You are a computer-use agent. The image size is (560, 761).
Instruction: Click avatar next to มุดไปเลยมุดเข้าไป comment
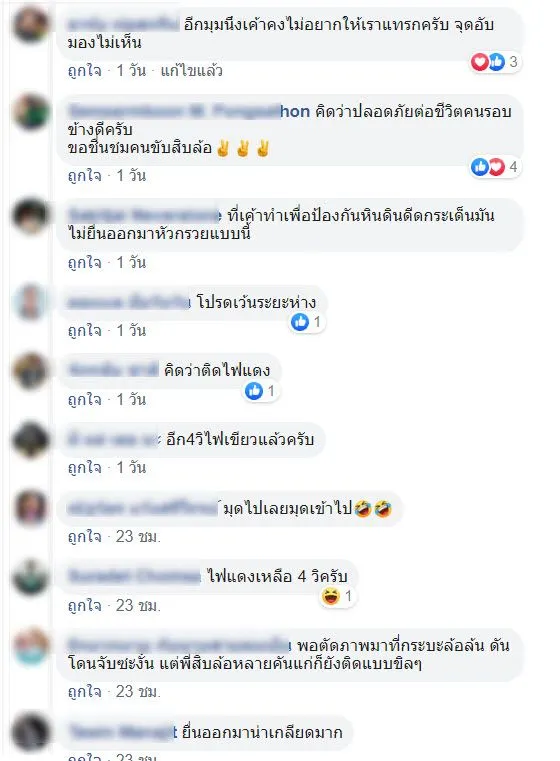[x=31, y=508]
